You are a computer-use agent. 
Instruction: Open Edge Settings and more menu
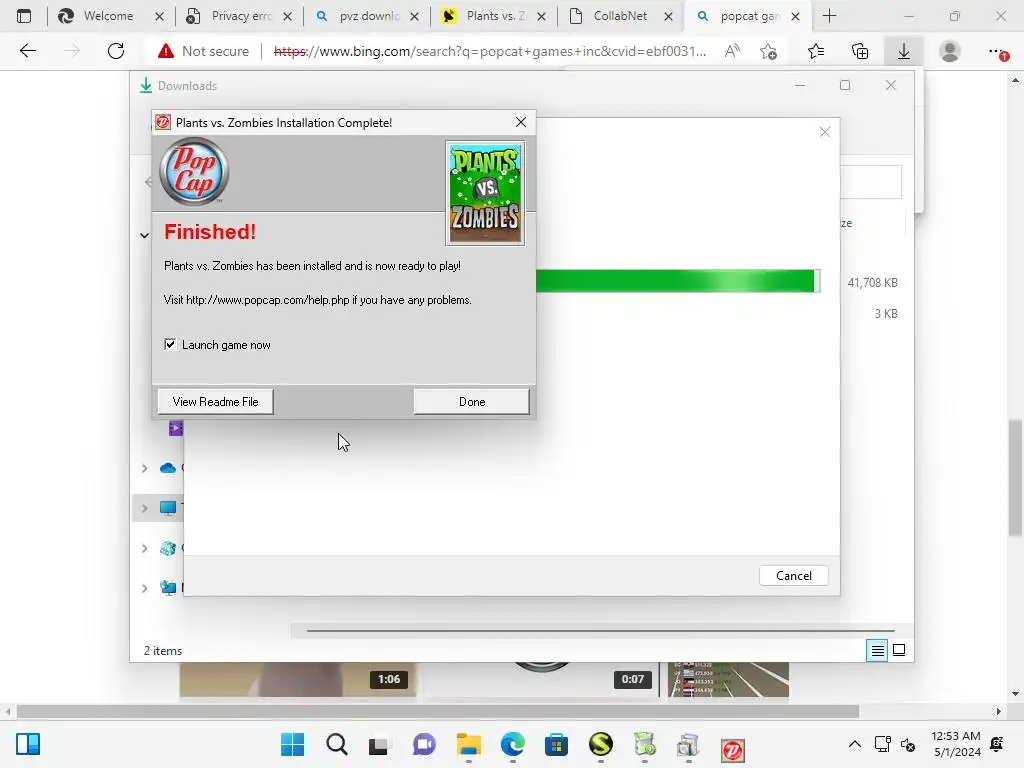click(997, 51)
